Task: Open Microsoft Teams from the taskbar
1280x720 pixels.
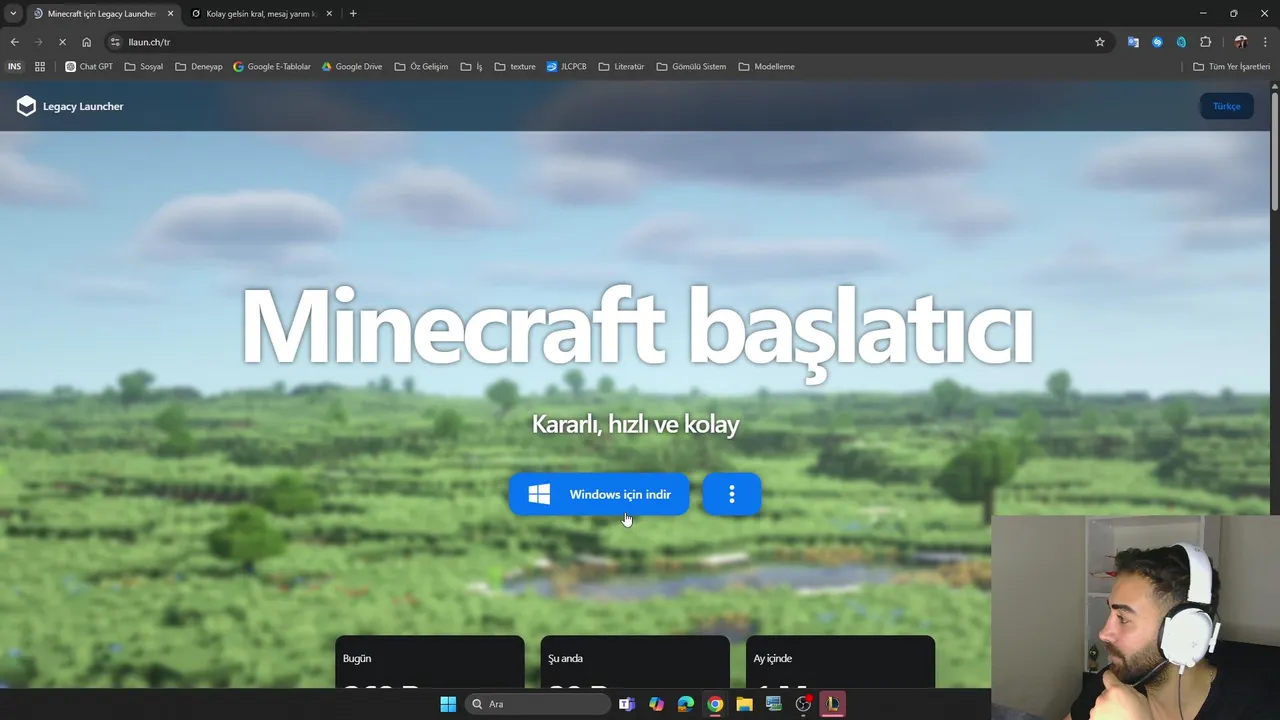Action: click(627, 704)
